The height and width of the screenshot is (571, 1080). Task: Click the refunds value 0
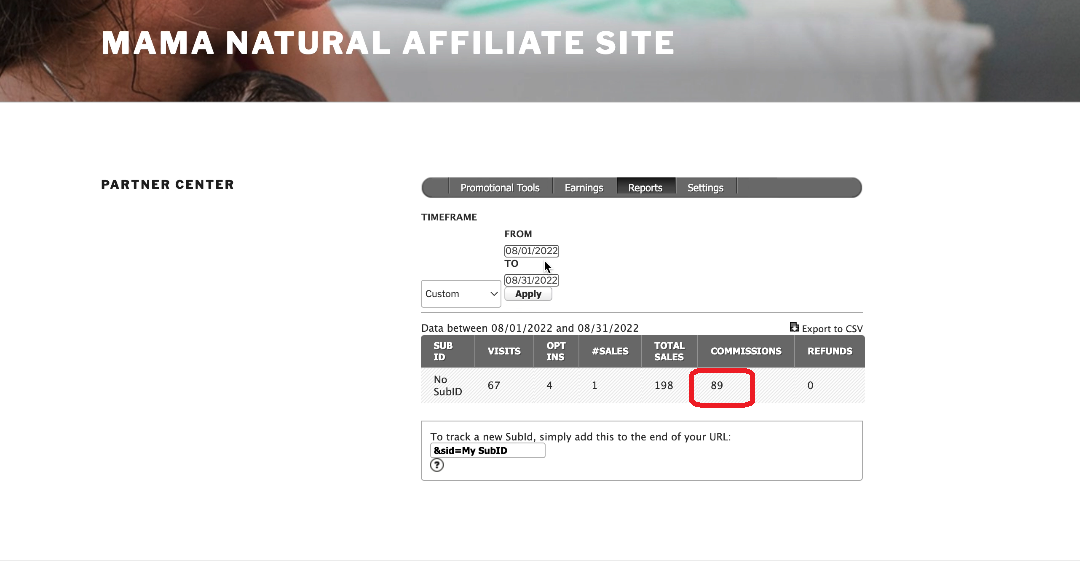pyautogui.click(x=811, y=386)
